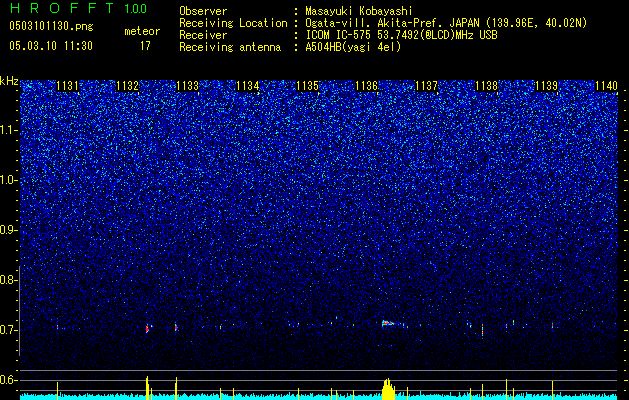The width and height of the screenshot is (629, 400).
Task: Select the file name 0503101130.png
Action: 51,26
